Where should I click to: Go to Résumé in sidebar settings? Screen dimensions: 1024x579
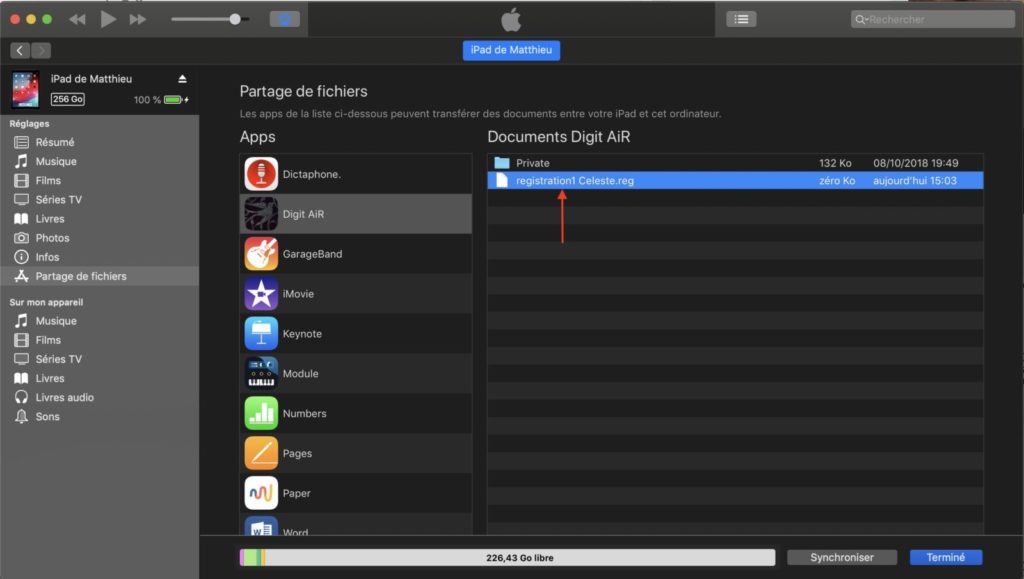(x=55, y=143)
